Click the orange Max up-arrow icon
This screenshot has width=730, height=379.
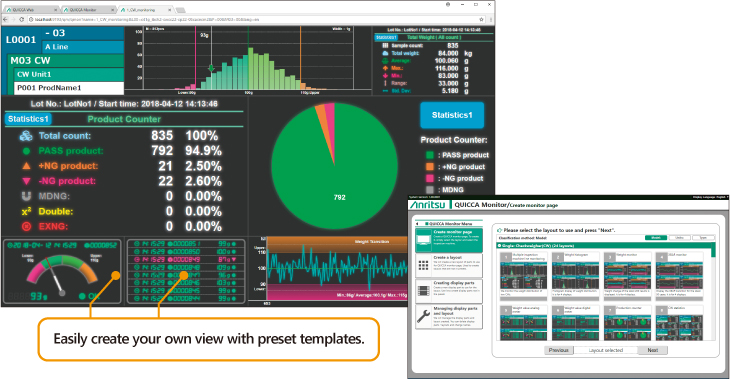click(385, 68)
